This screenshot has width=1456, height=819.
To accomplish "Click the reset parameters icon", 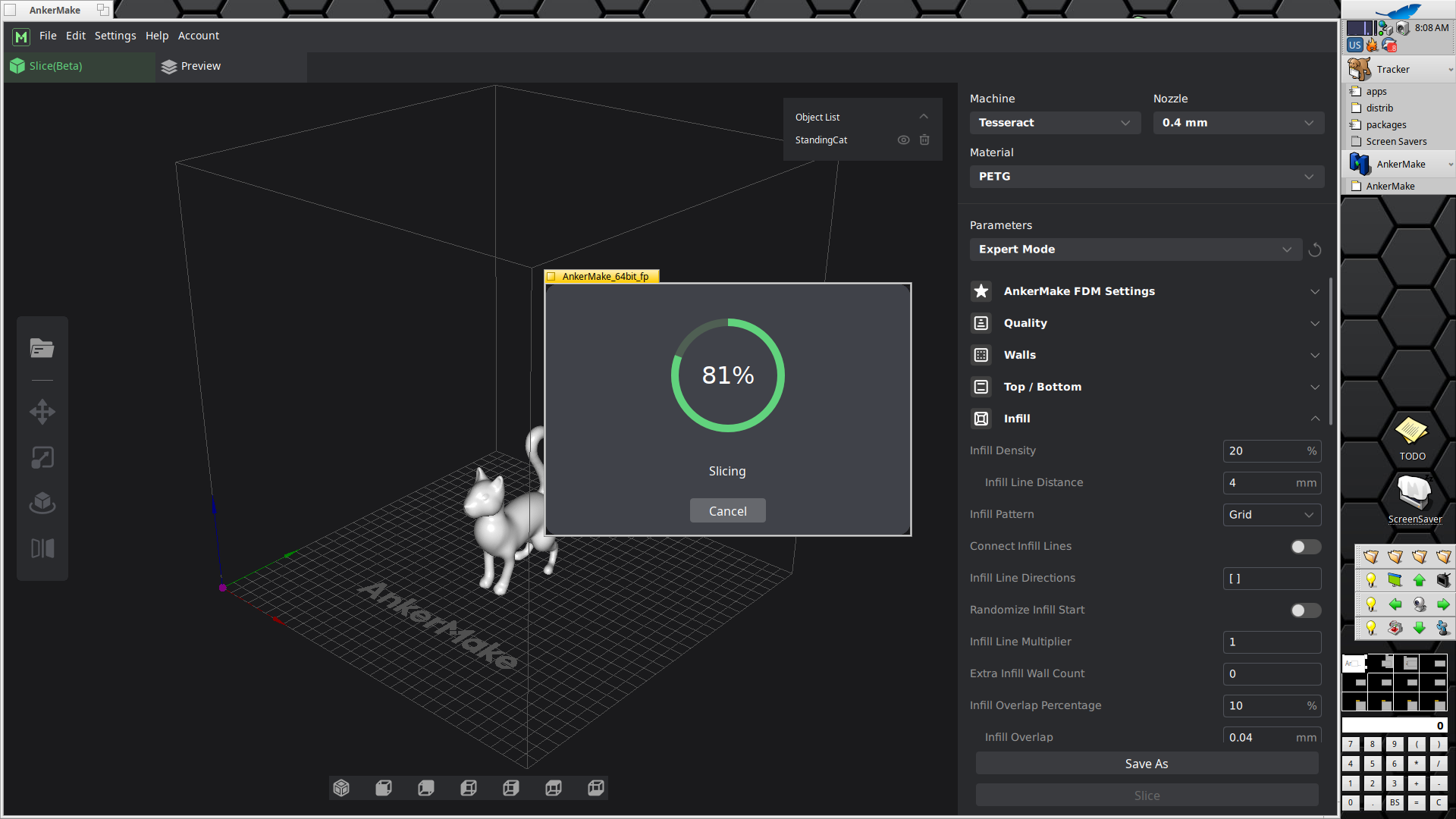I will [1315, 249].
